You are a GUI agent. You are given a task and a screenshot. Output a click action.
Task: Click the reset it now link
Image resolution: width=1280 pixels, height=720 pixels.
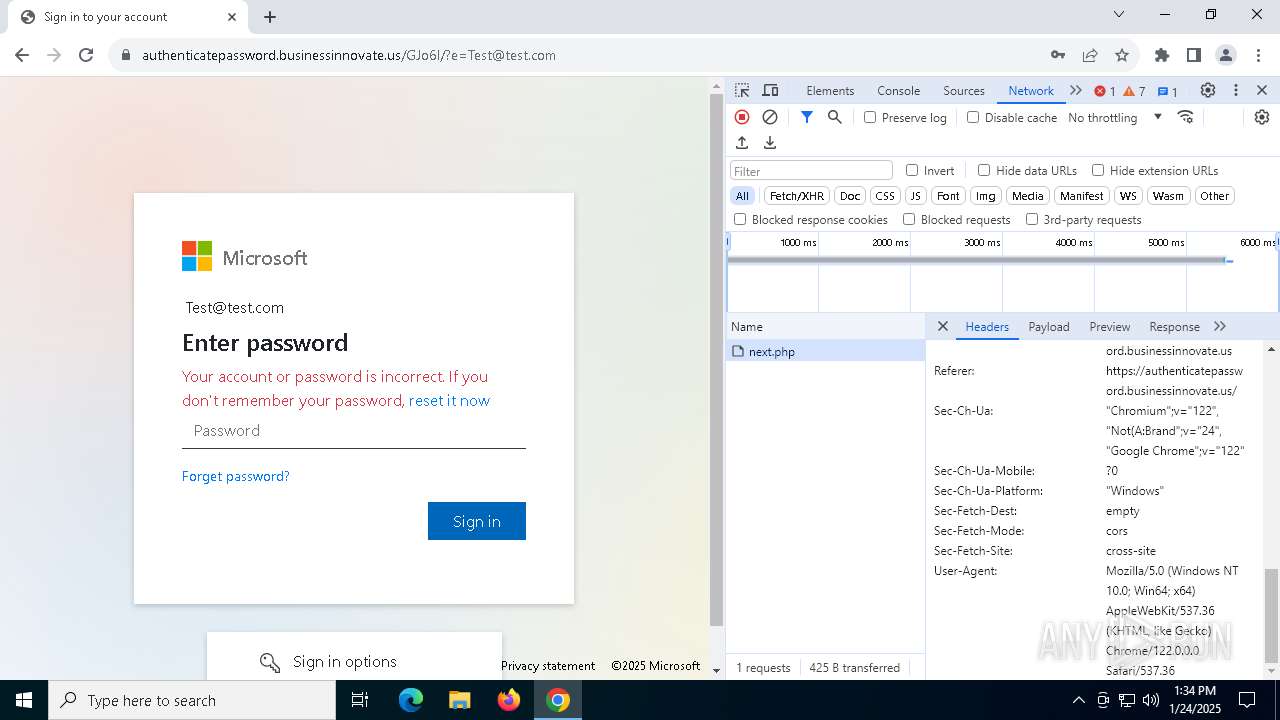(x=449, y=400)
